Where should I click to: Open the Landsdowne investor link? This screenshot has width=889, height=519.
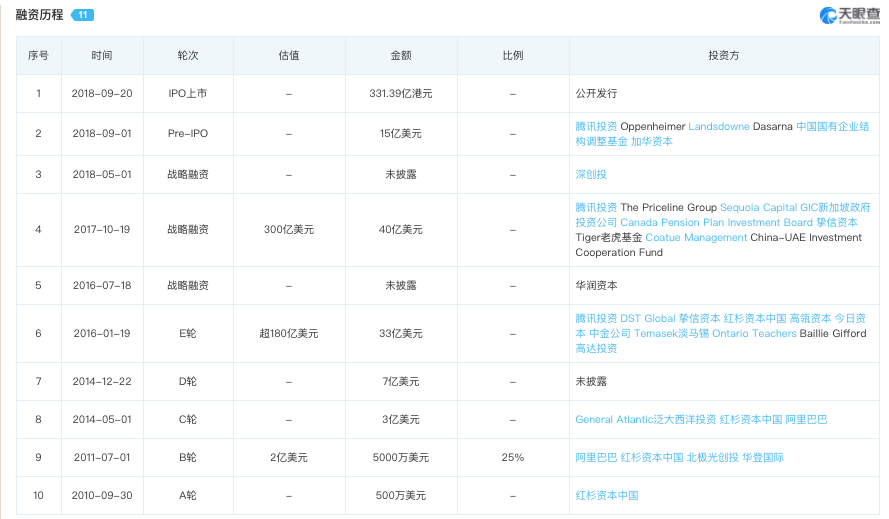coord(718,126)
